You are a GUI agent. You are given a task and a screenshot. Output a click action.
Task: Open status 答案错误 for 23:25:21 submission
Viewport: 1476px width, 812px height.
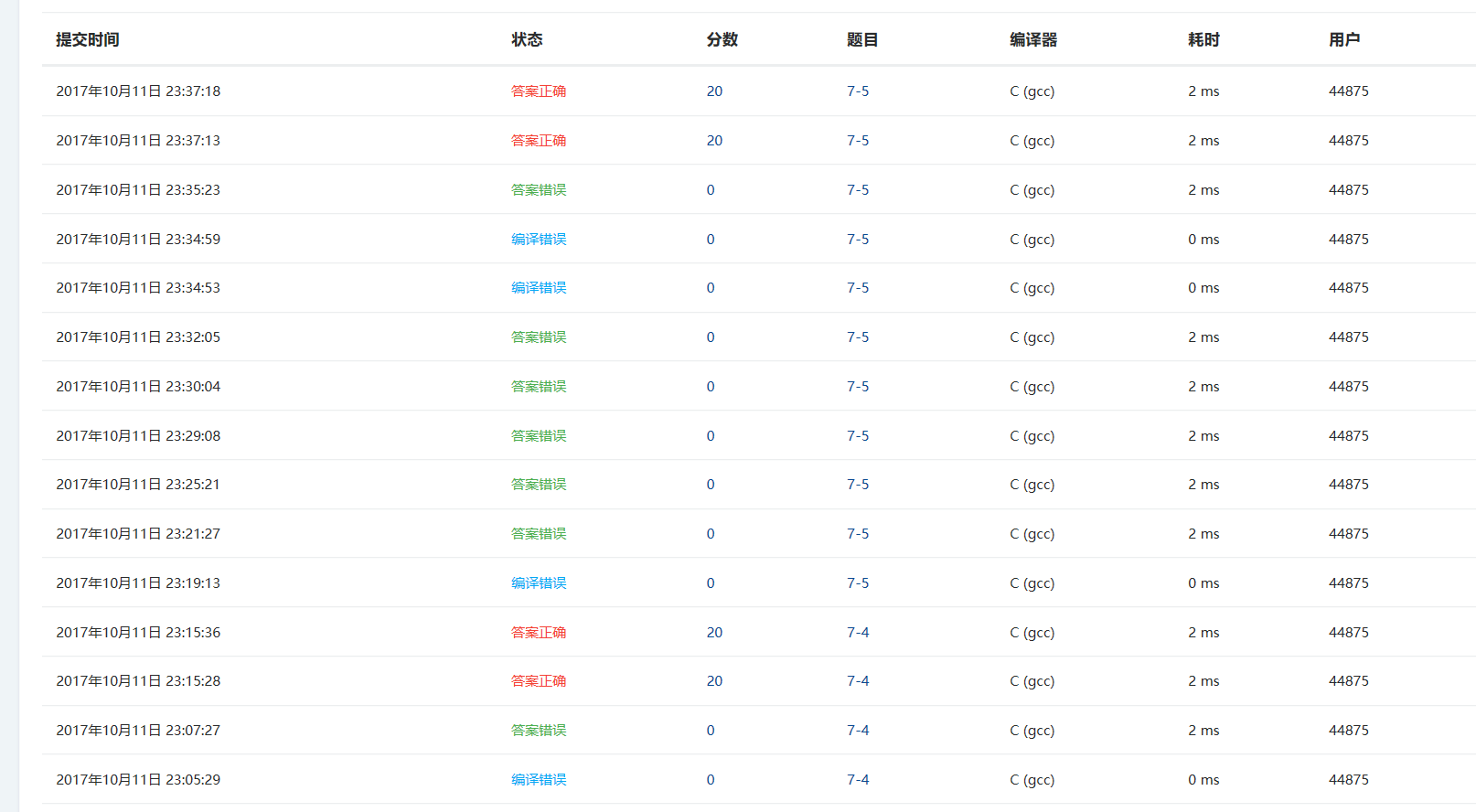point(539,485)
